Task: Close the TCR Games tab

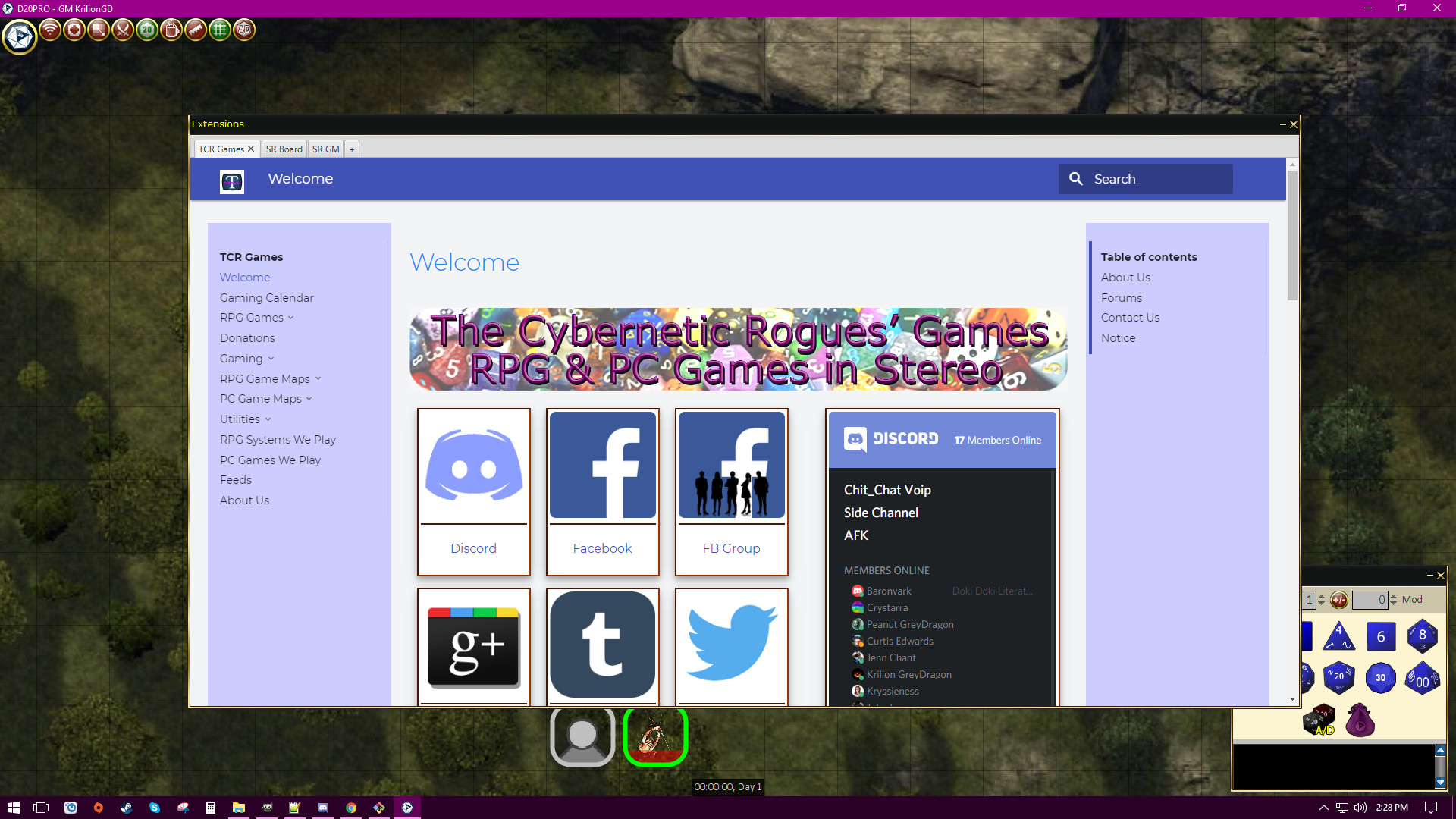Action: click(251, 149)
